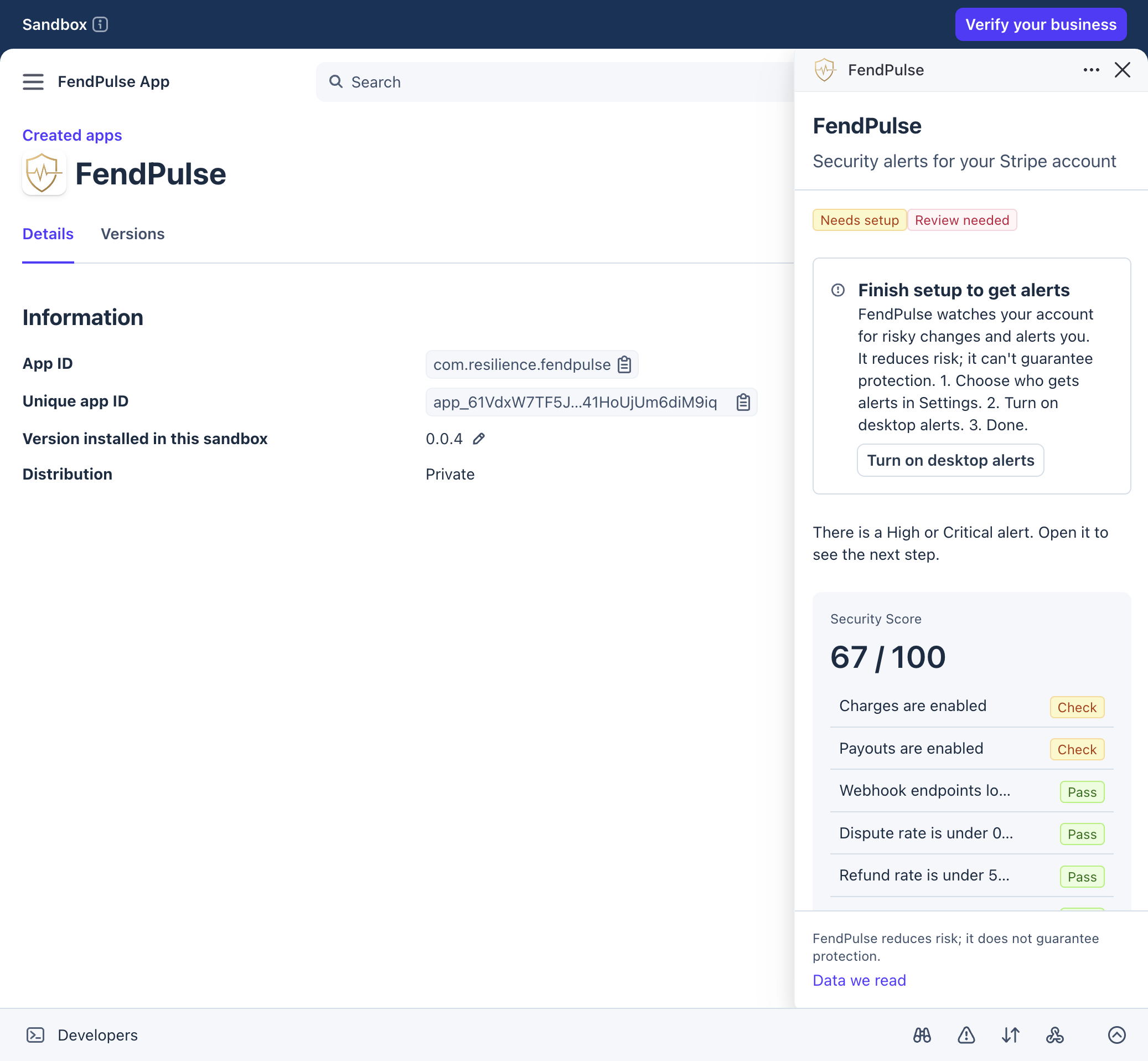Open the FendPulse panel three-dot menu
This screenshot has height=1061, width=1148.
tap(1090, 70)
